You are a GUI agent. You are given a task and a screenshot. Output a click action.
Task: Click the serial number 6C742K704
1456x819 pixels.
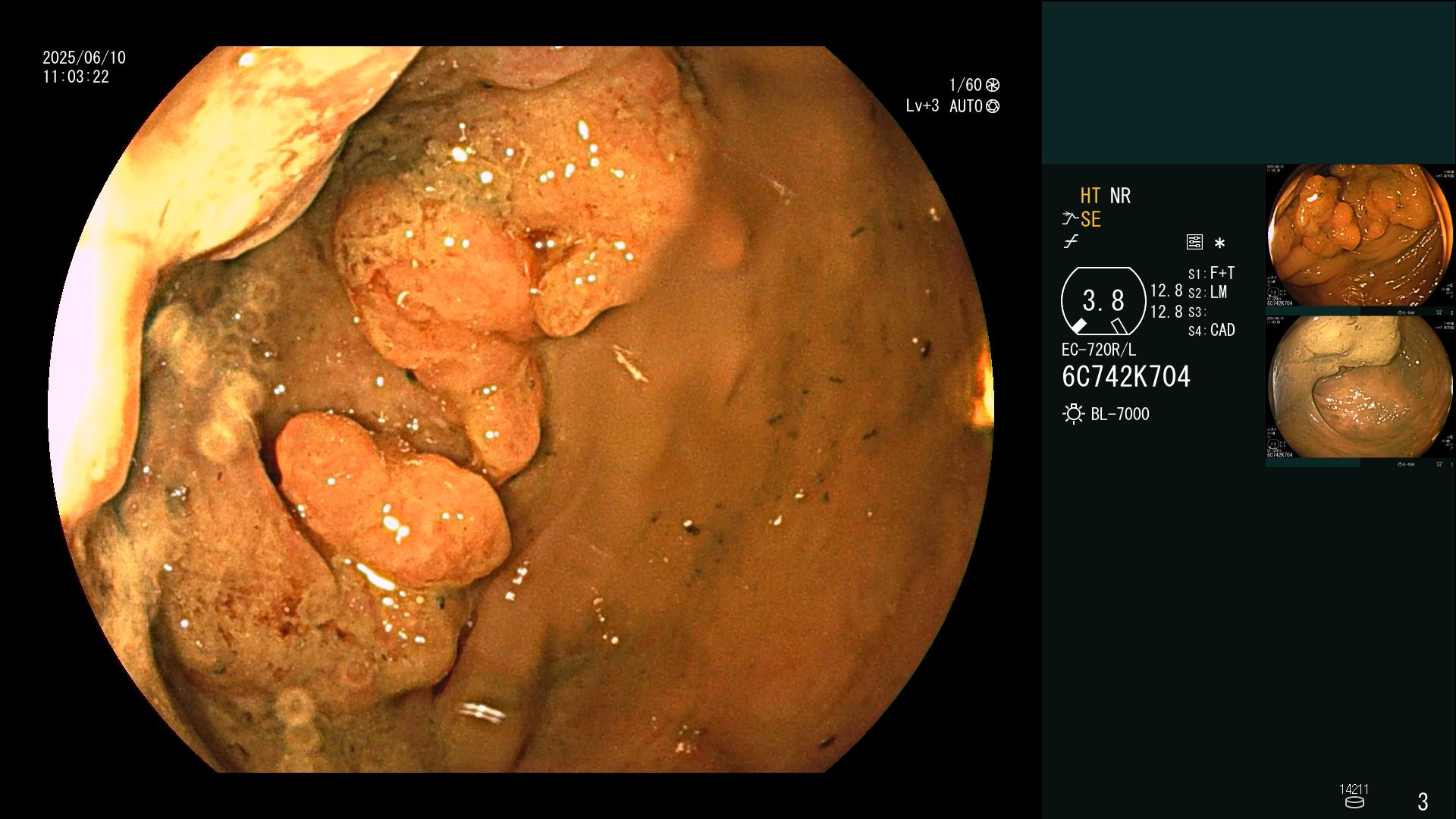click(x=1126, y=377)
